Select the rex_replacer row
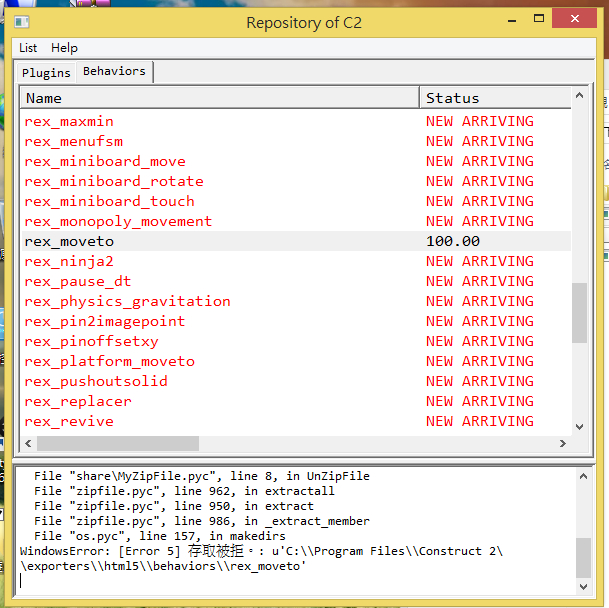The height and width of the screenshot is (608, 609). 296,402
